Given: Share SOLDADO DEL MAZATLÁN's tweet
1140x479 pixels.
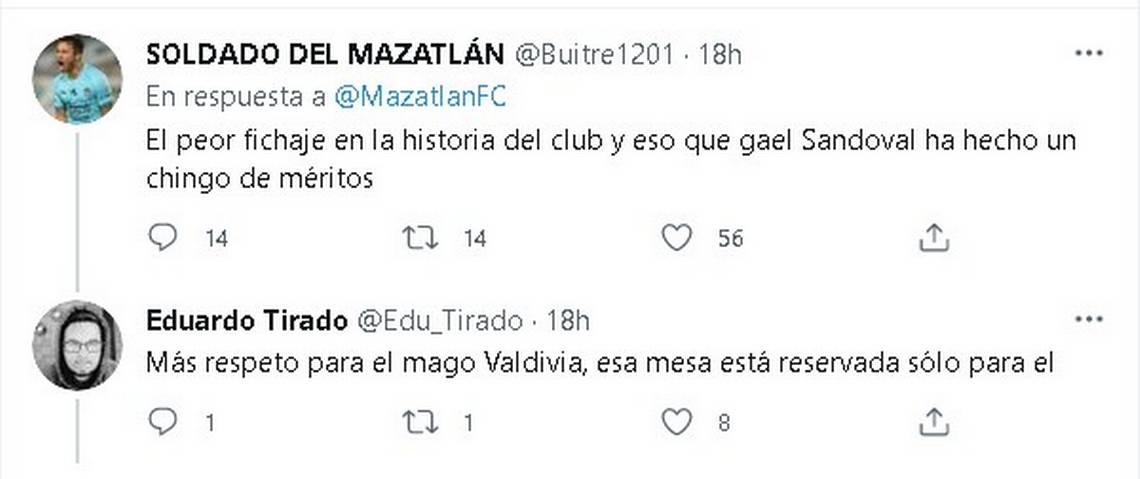Looking at the screenshot, I should tap(933, 237).
